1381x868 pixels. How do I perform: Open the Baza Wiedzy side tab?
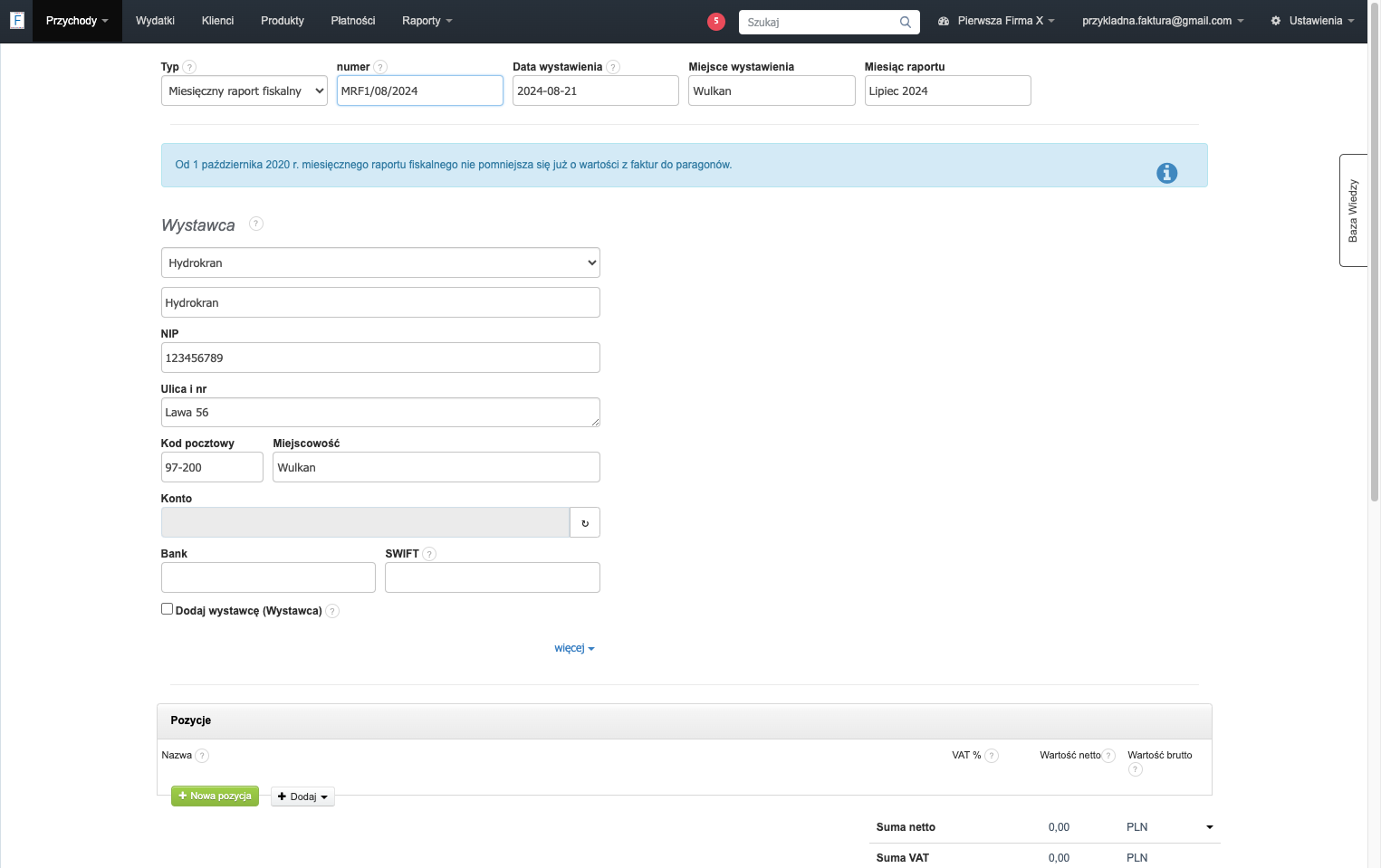click(1353, 210)
